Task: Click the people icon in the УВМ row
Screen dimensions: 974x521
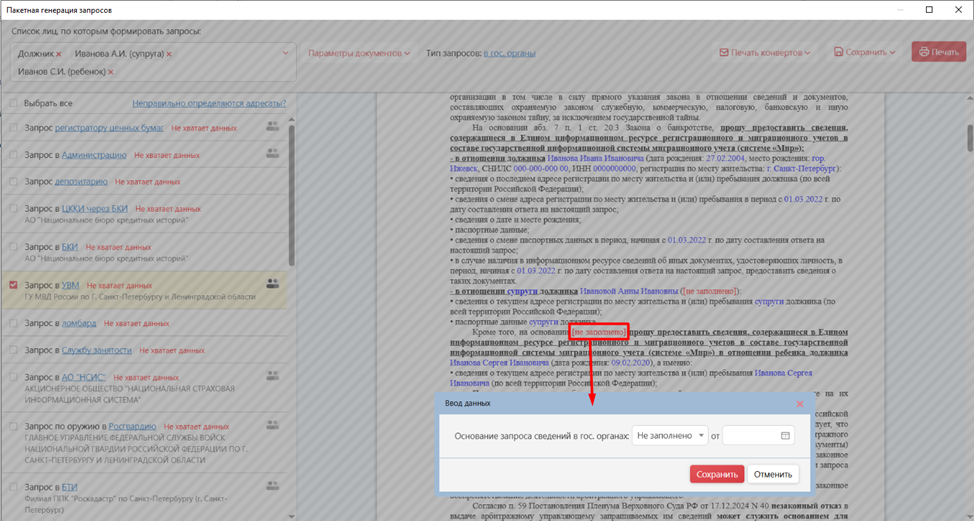Action: (272, 284)
